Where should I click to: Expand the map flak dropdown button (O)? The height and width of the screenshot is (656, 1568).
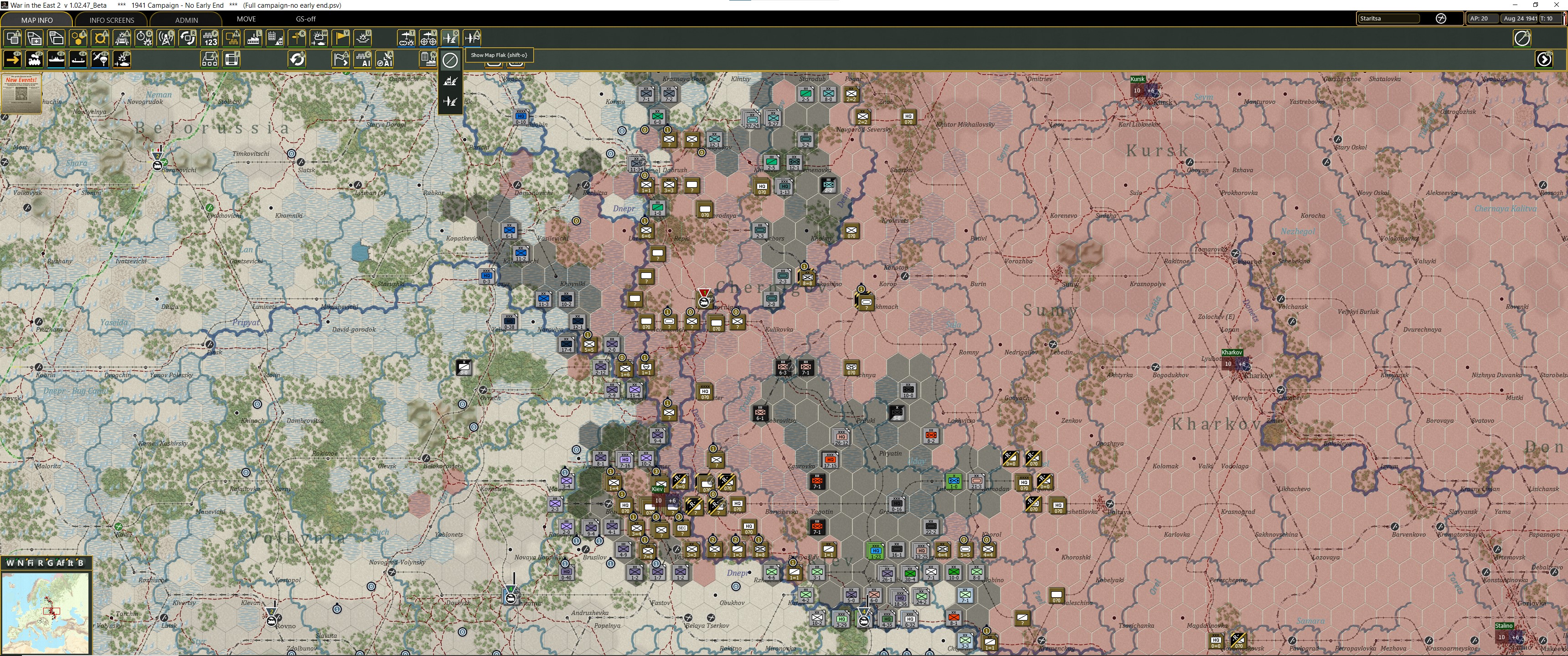pyautogui.click(x=450, y=38)
